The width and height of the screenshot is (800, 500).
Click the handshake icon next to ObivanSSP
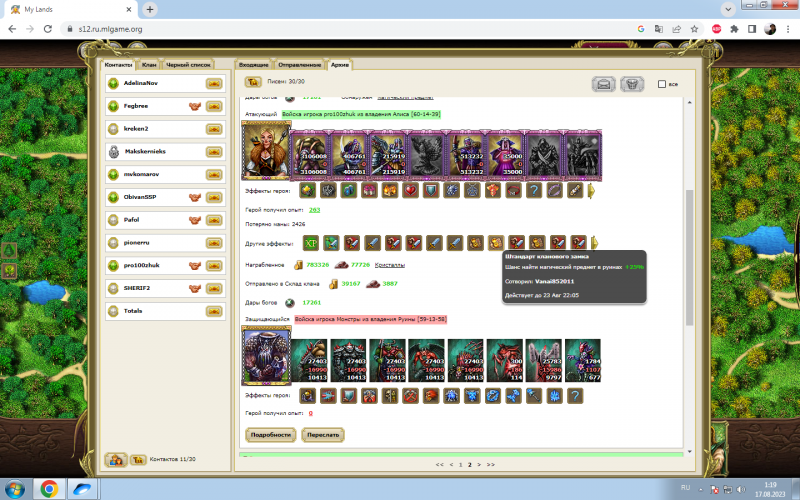[x=195, y=197]
